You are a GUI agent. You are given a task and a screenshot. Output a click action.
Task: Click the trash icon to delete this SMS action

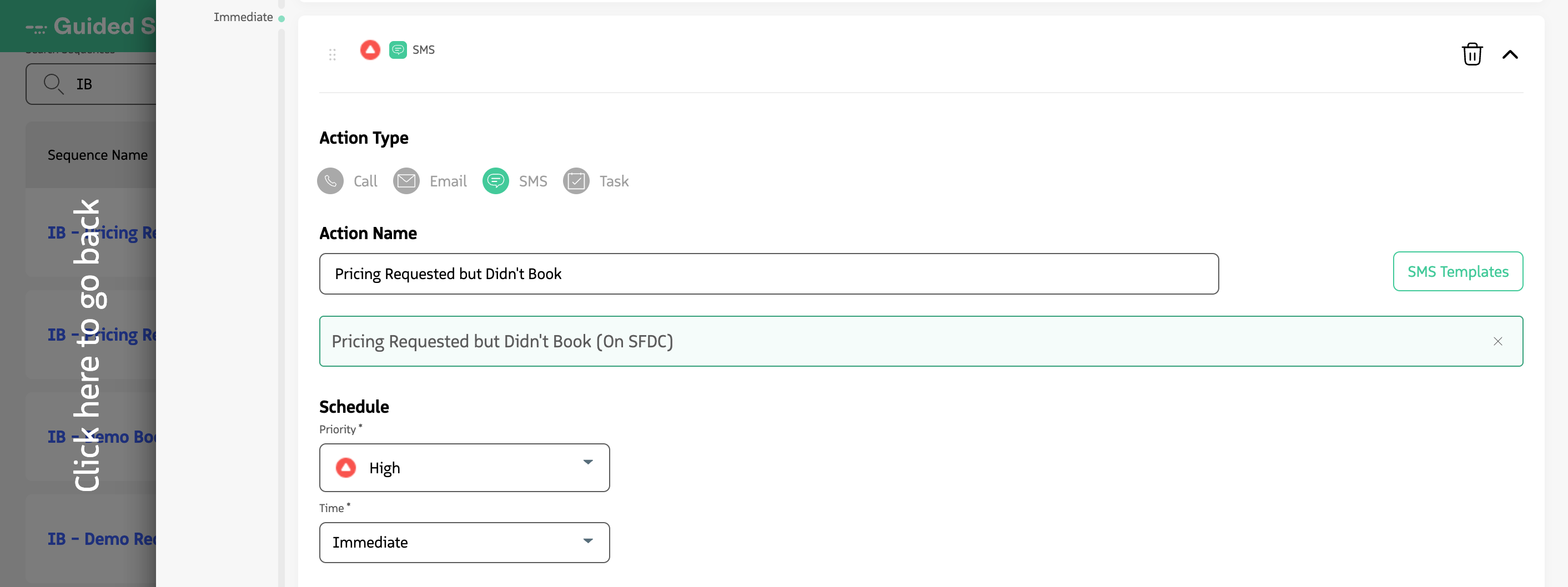pyautogui.click(x=1472, y=54)
